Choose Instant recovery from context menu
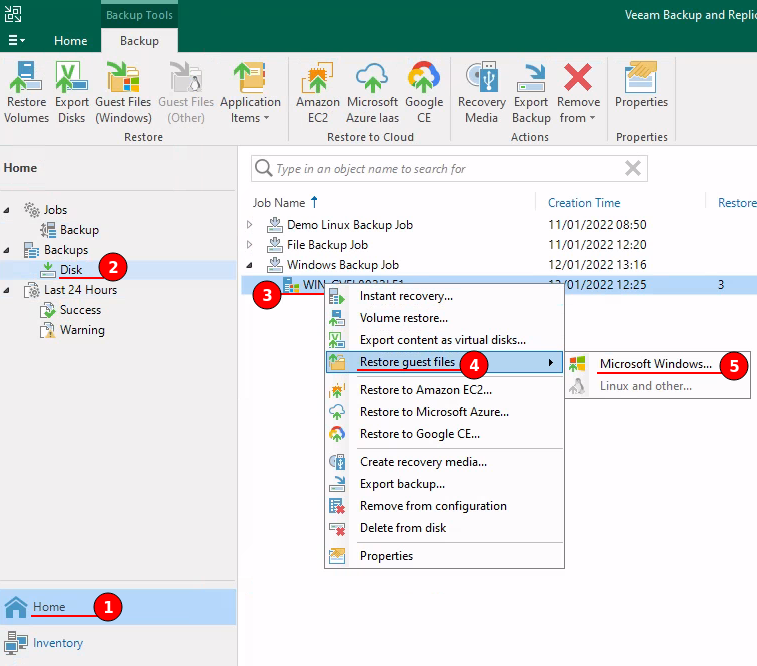Screen dimensions: 757x666 444,296
